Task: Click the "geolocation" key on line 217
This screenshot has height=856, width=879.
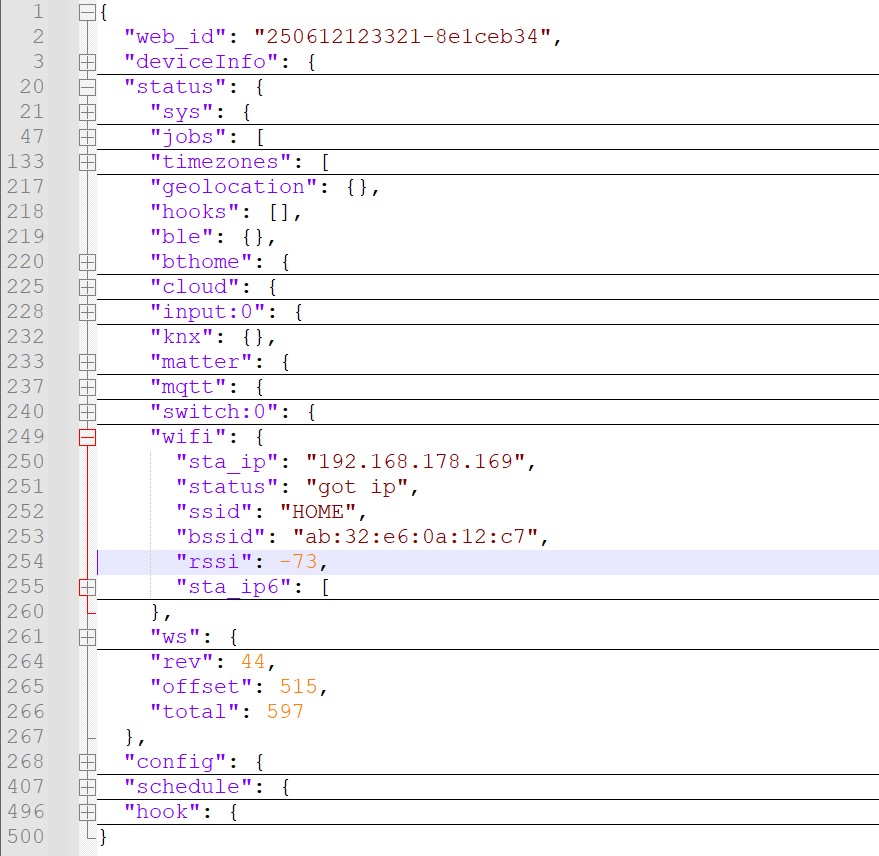Action: pyautogui.click(x=234, y=187)
